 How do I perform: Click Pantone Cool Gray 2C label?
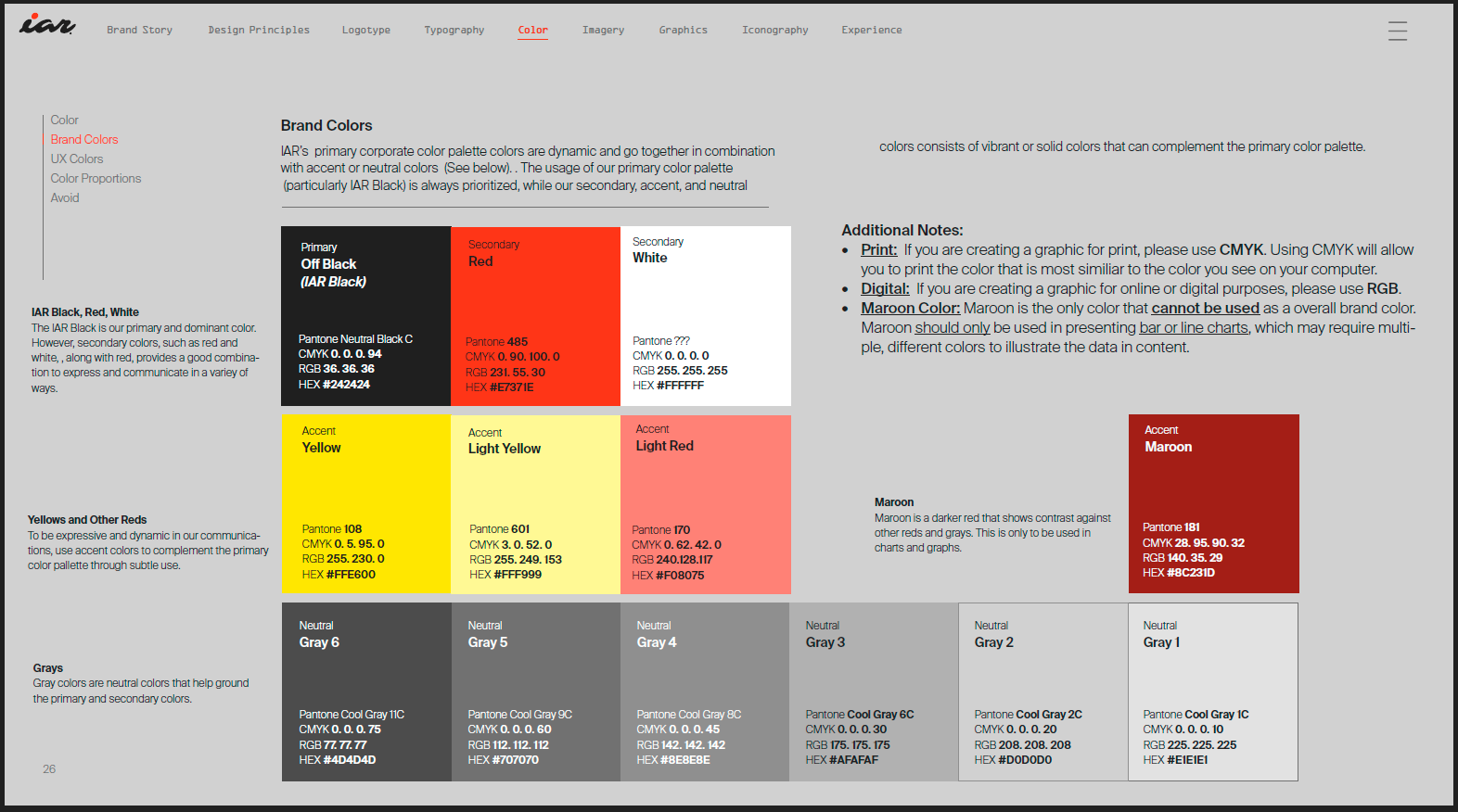tap(1028, 715)
